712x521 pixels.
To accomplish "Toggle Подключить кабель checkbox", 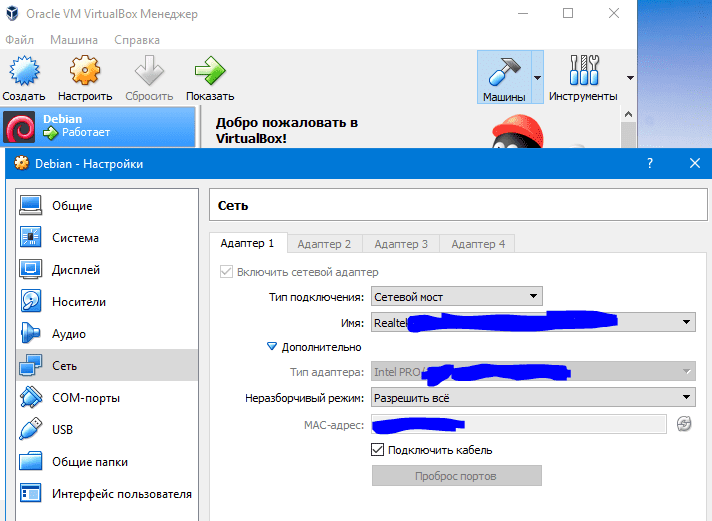I will pyautogui.click(x=378, y=450).
